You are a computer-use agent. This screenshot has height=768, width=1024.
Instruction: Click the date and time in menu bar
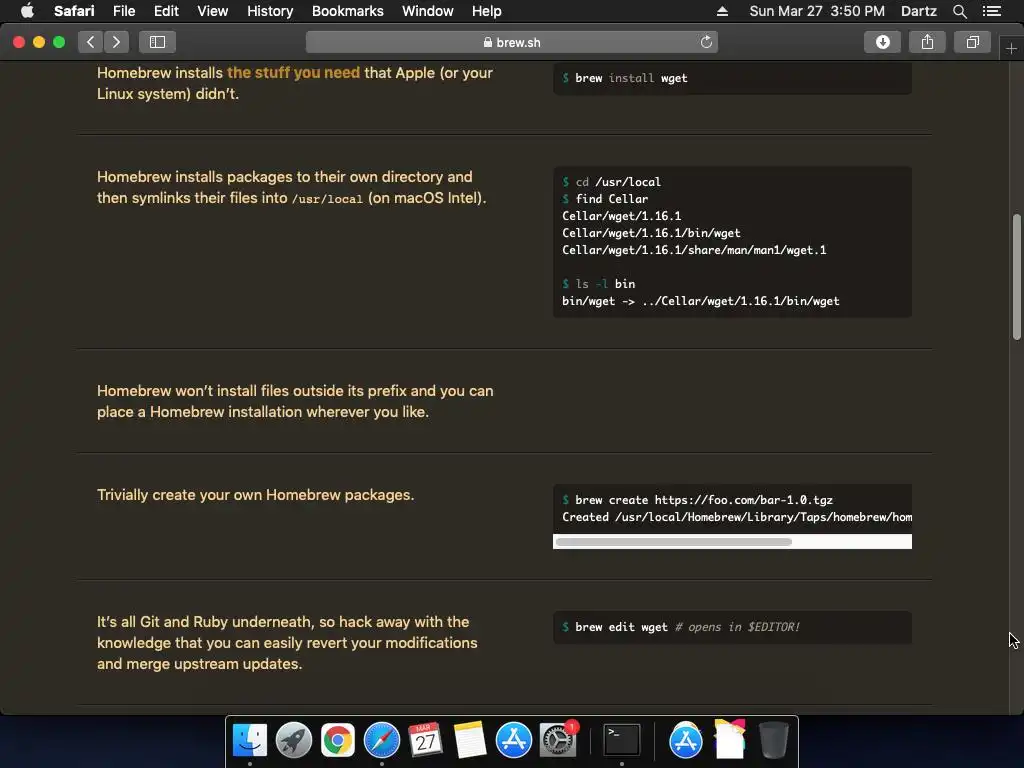[817, 11]
